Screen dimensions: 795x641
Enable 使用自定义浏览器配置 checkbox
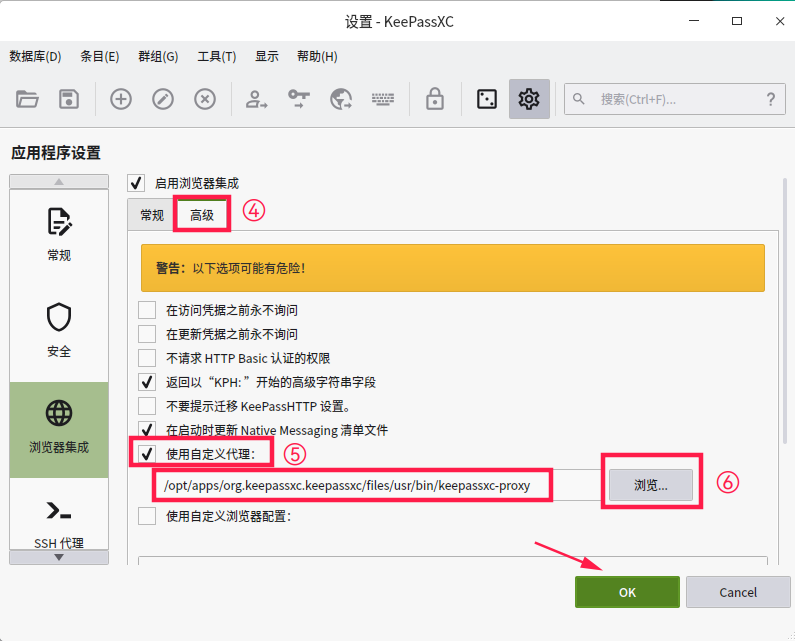[x=147, y=516]
